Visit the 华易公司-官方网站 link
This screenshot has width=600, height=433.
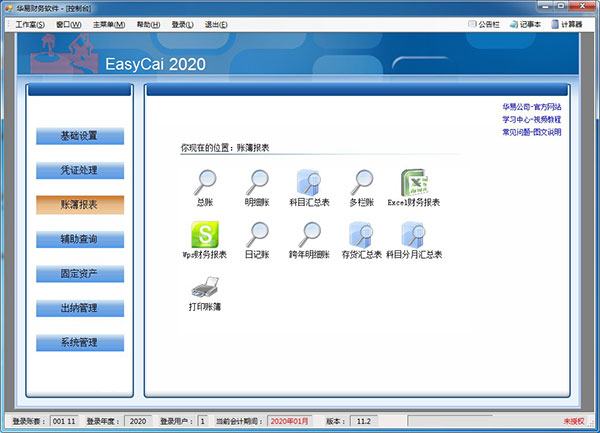pos(531,107)
